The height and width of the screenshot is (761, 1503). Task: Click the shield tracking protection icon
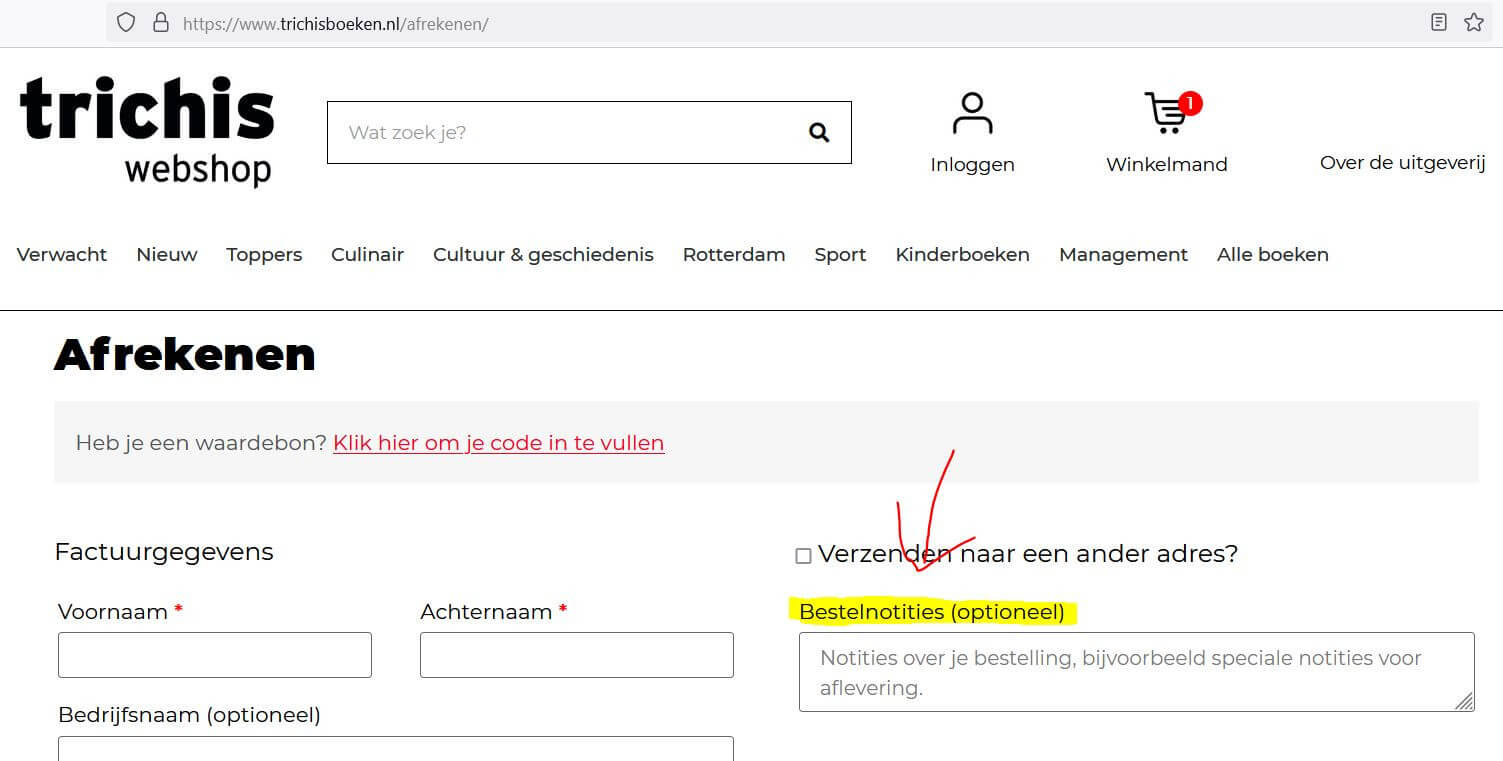[x=126, y=23]
